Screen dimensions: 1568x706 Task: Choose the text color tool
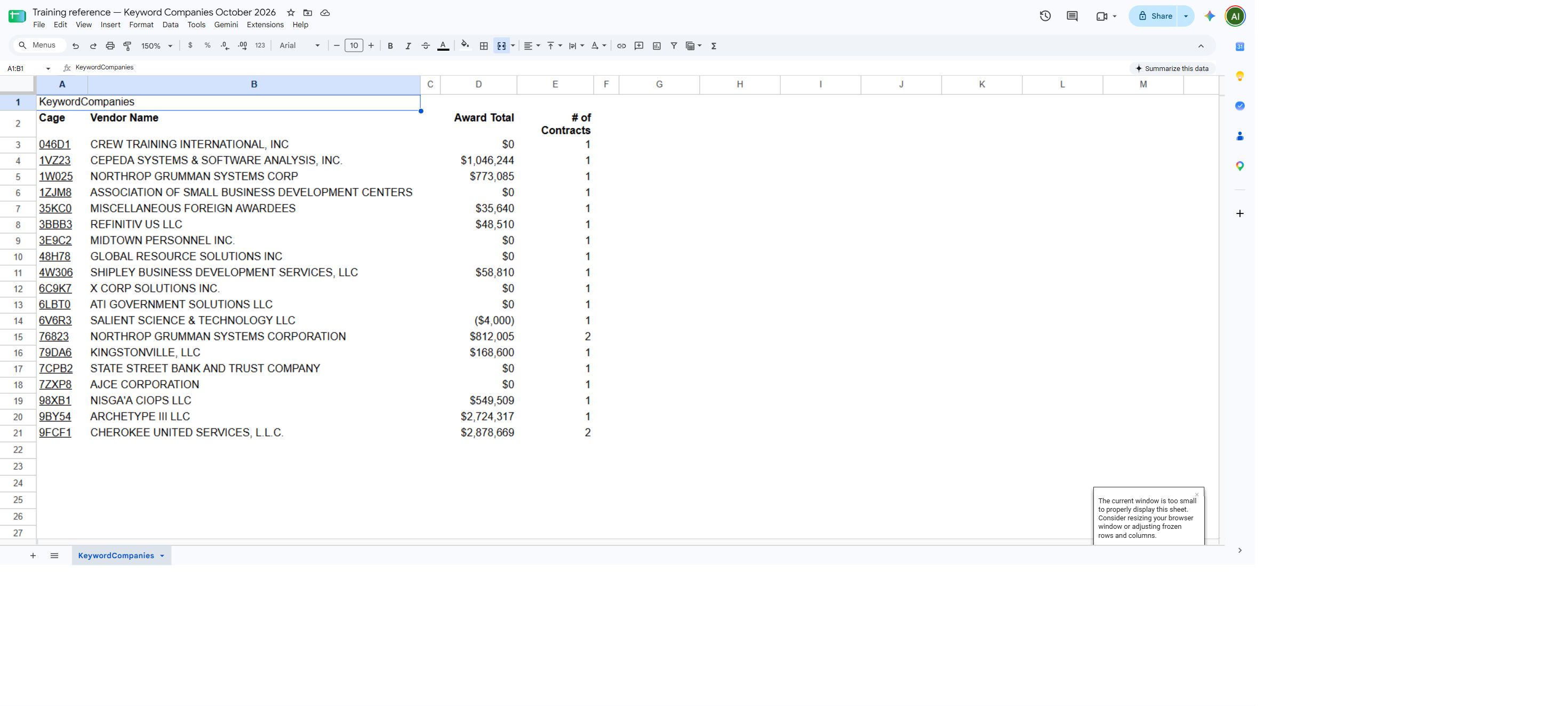(x=443, y=46)
